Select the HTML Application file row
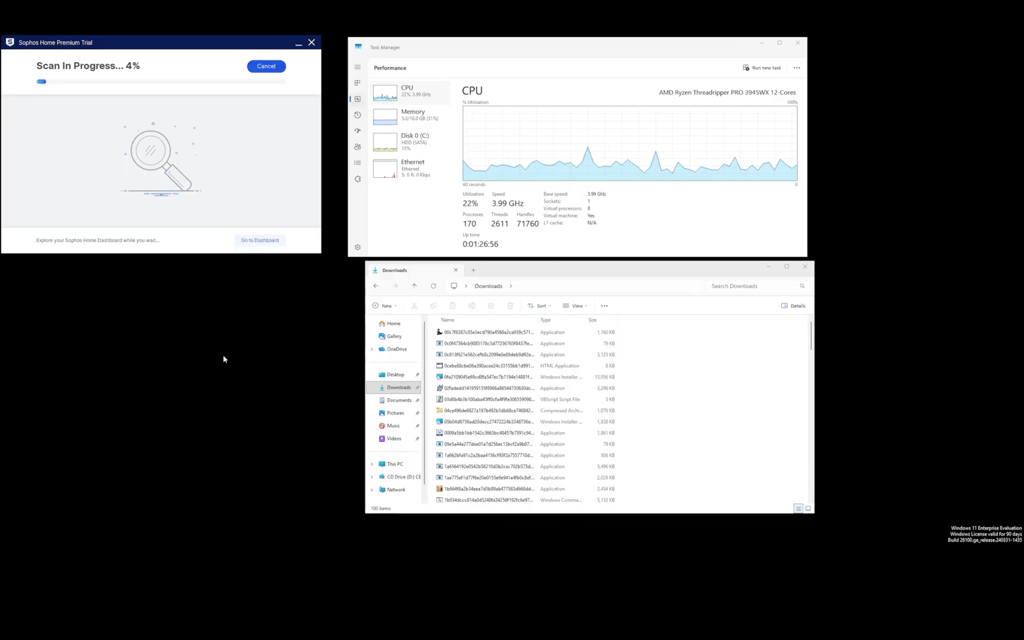Viewport: 1024px width, 640px height. point(526,366)
